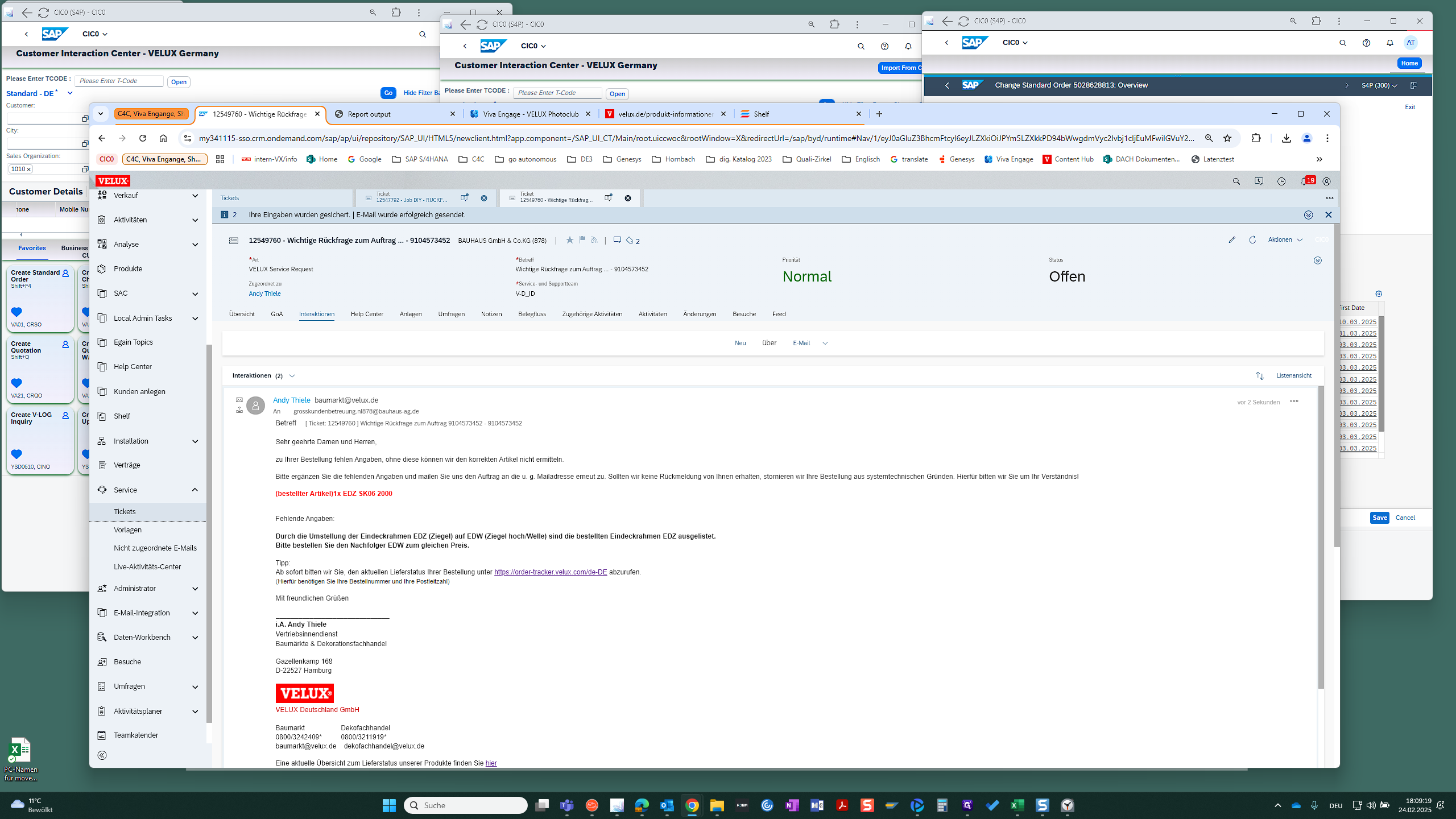This screenshot has width=1456, height=819.
Task: Switch to the Übersicht tab
Action: [x=242, y=314]
